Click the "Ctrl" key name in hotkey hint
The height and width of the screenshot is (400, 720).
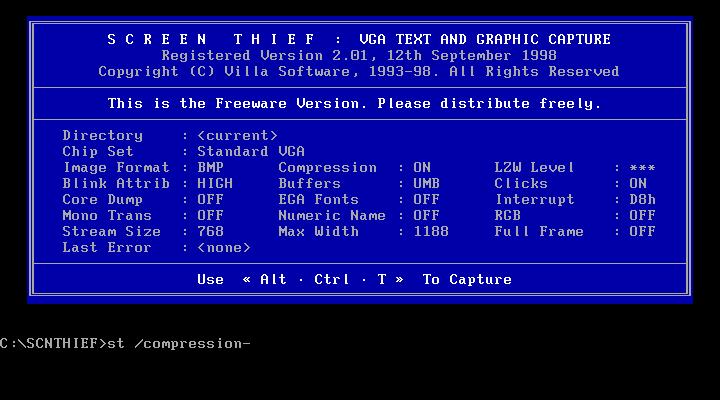click(x=332, y=280)
